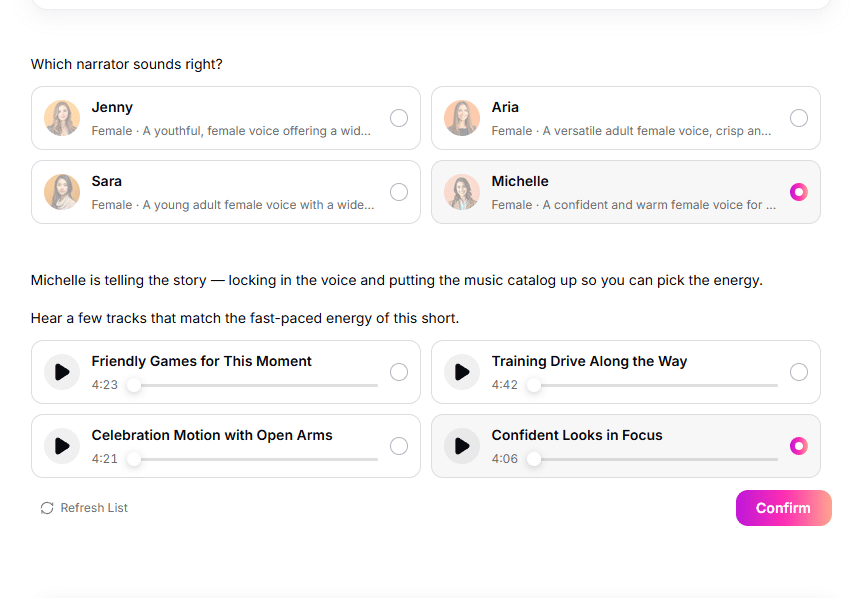Click the Refresh List link text
The image size is (856, 598).
click(94, 508)
